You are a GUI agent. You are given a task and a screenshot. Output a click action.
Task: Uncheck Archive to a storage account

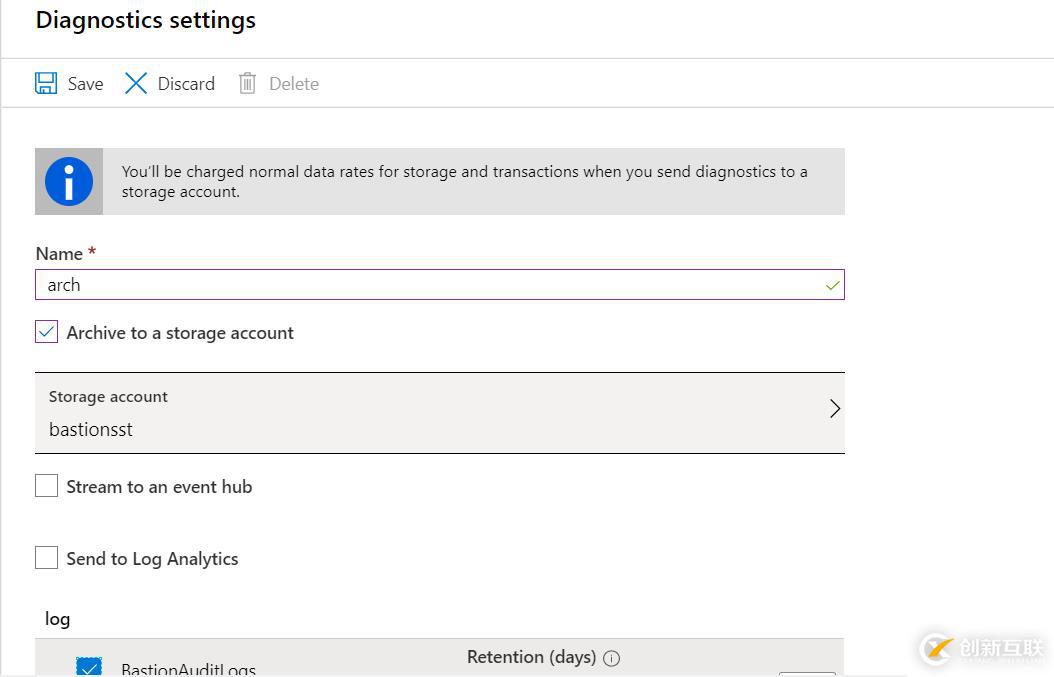coord(47,333)
